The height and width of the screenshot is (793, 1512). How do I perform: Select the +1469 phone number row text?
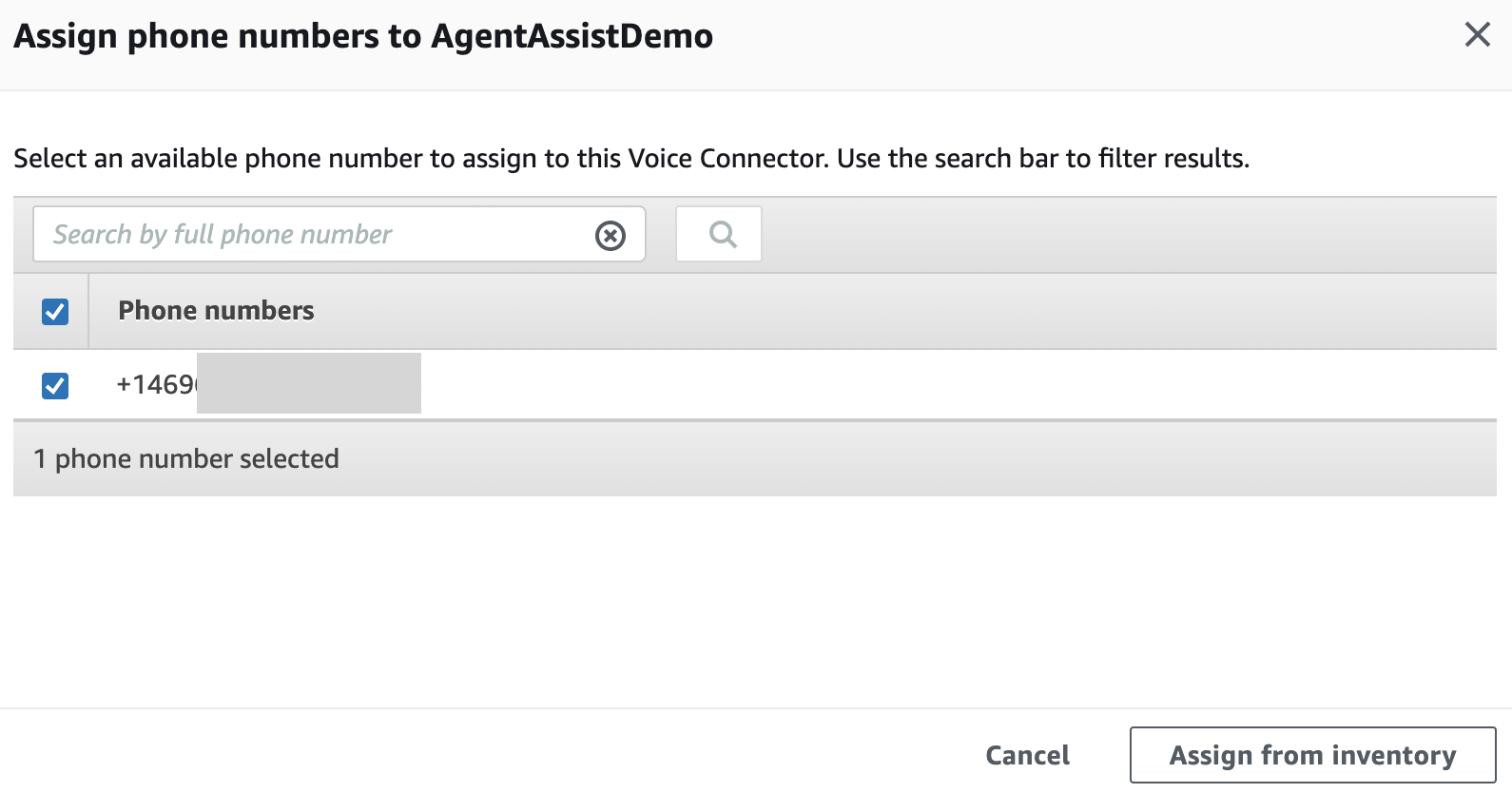pos(156,385)
